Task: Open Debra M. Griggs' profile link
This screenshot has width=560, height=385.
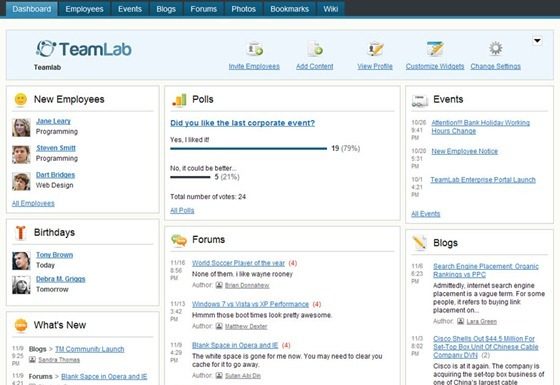Action: click(61, 279)
